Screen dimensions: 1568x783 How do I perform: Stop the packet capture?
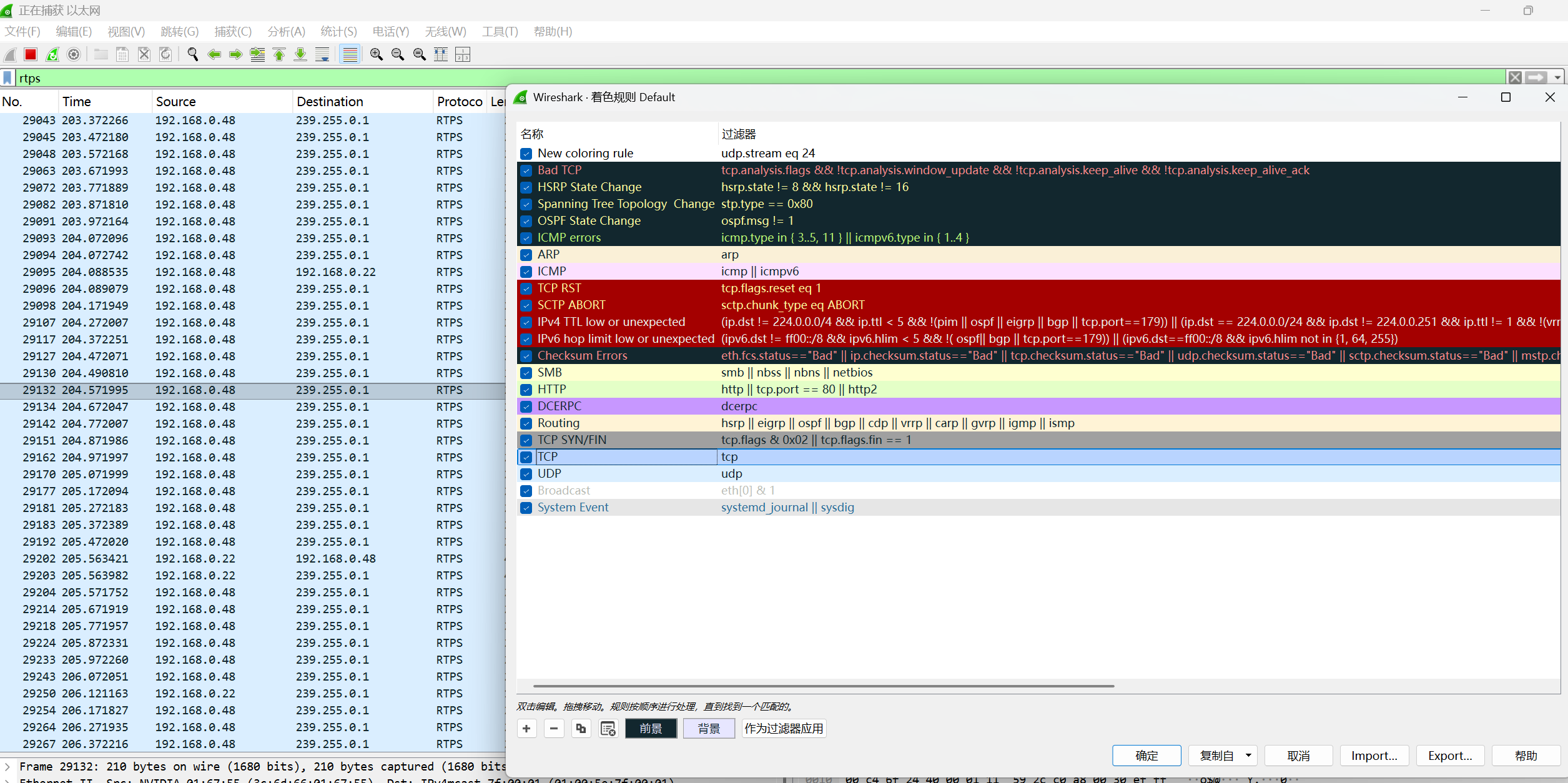[31, 54]
